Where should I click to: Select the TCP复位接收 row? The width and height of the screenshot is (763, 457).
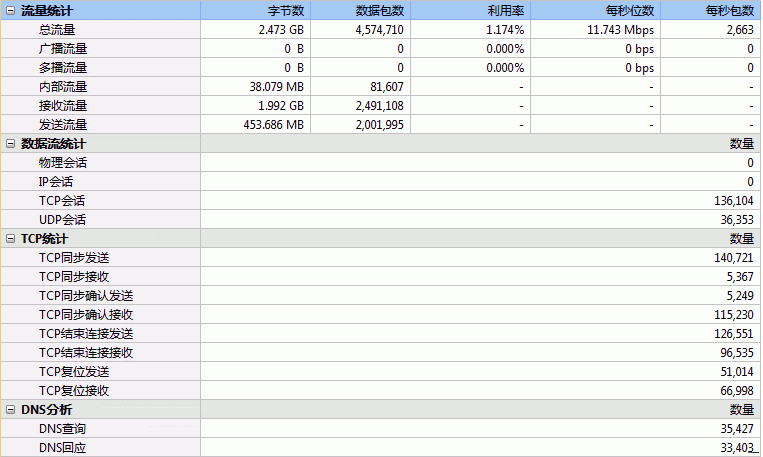coord(381,390)
